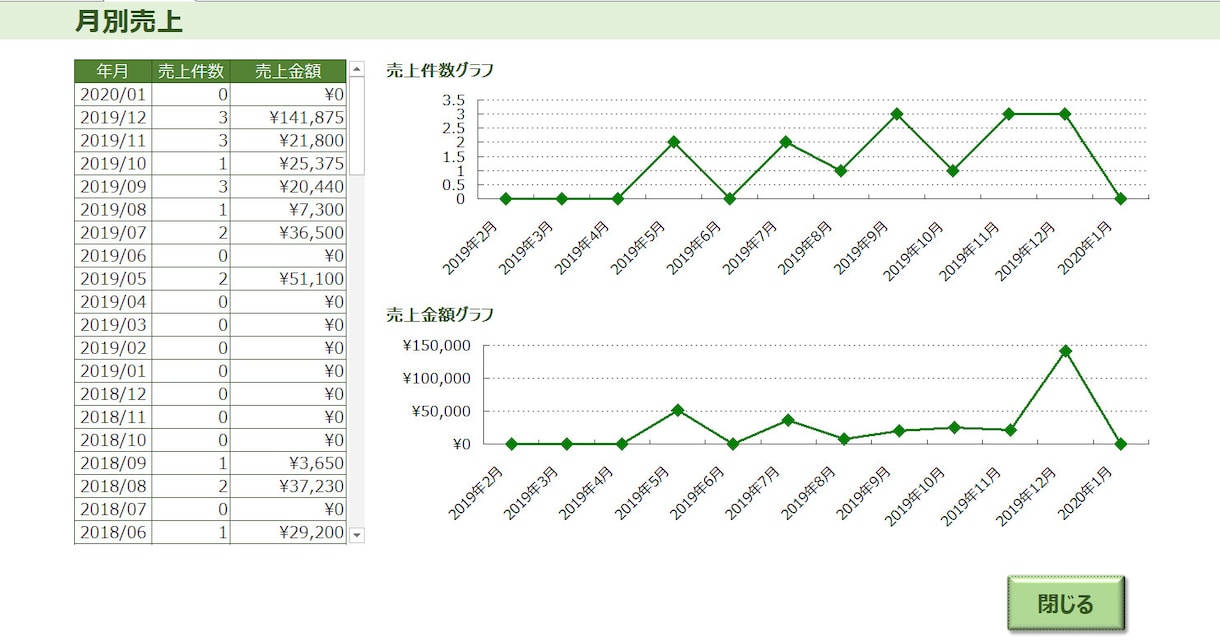The width and height of the screenshot is (1220, 642).
Task: Click the ¥37,230 amount cell
Action: click(288, 486)
